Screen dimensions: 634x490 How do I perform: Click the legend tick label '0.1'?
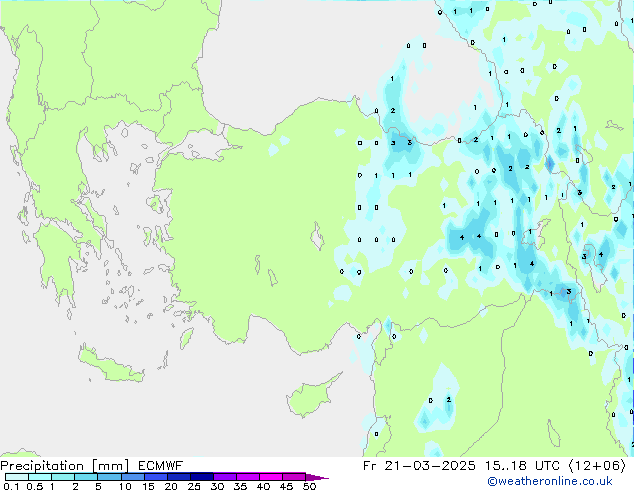point(11,486)
